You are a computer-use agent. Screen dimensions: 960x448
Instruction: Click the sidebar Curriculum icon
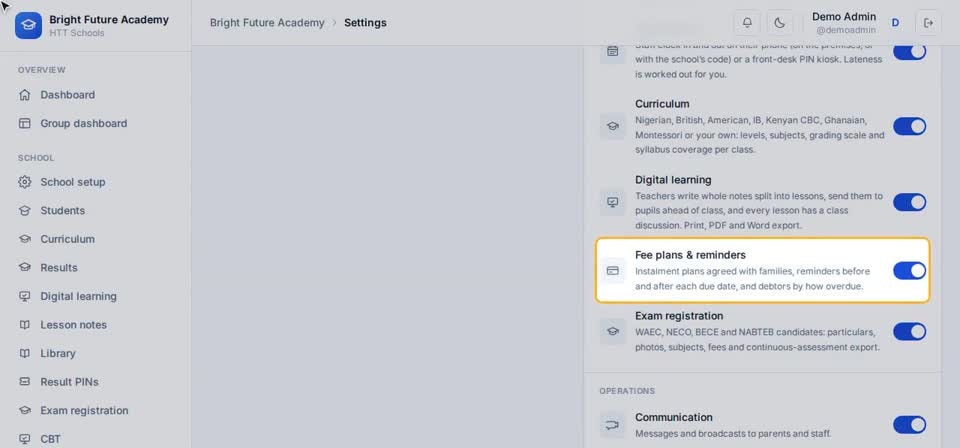point(24,239)
